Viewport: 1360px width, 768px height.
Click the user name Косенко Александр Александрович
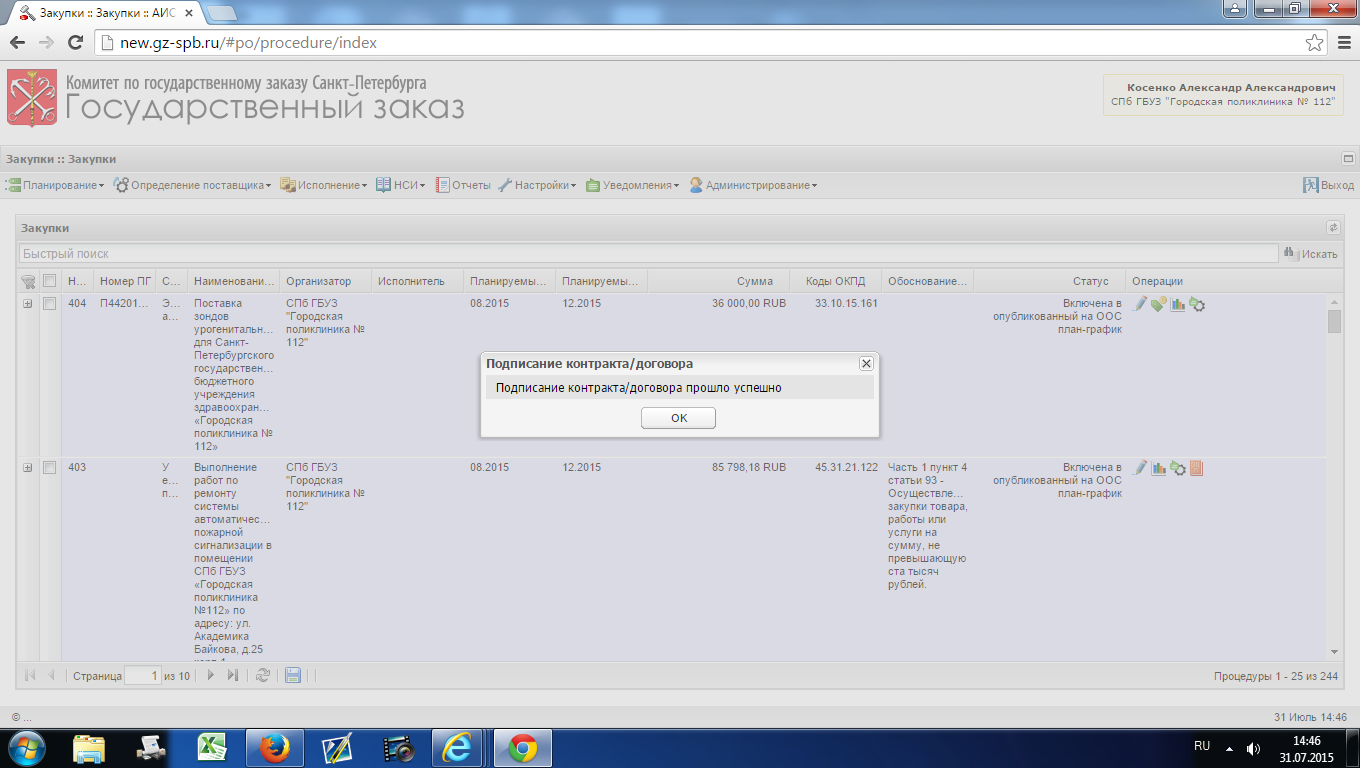coord(1231,88)
